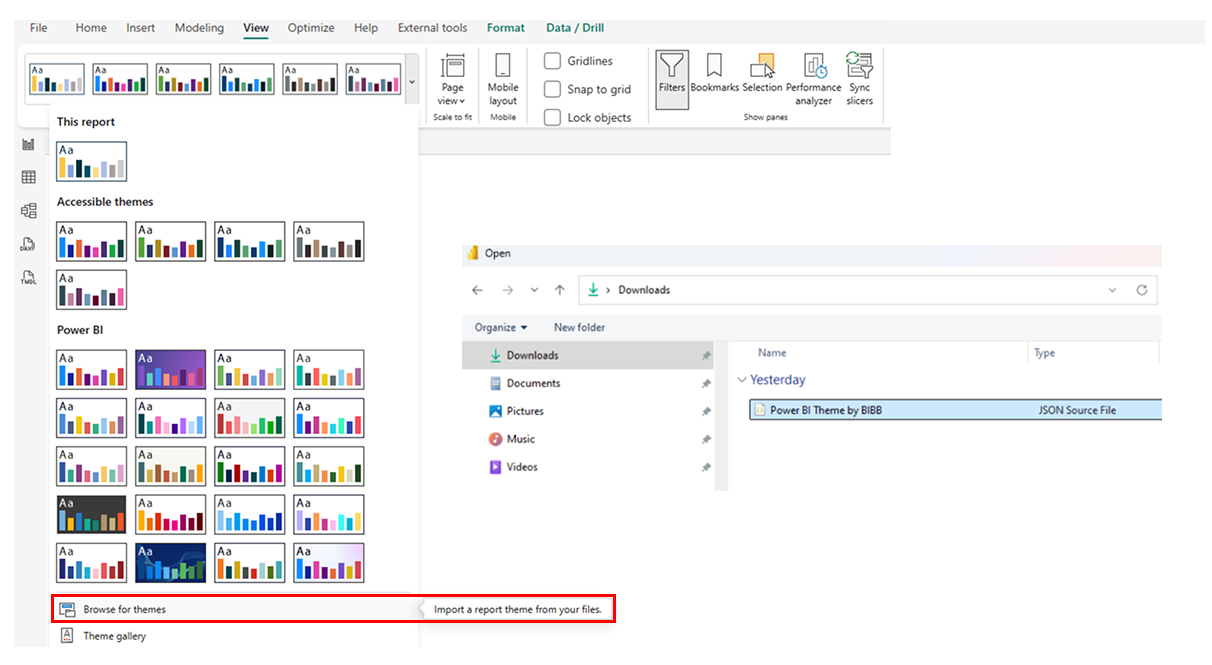Viewport: 1212px width, 665px height.
Task: Switch to the Insert tab
Action: (x=141, y=28)
